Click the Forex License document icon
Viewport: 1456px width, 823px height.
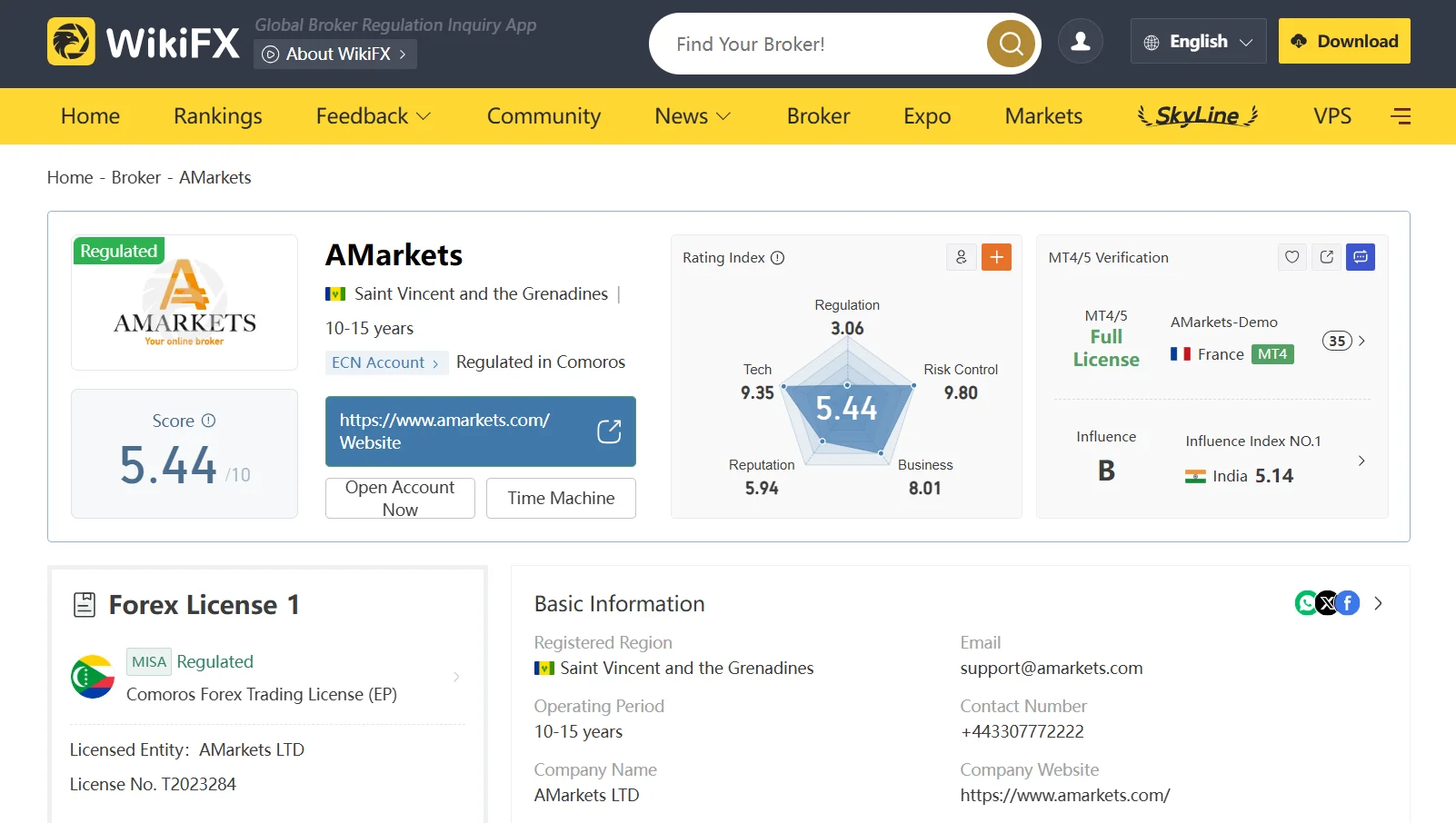tap(85, 605)
